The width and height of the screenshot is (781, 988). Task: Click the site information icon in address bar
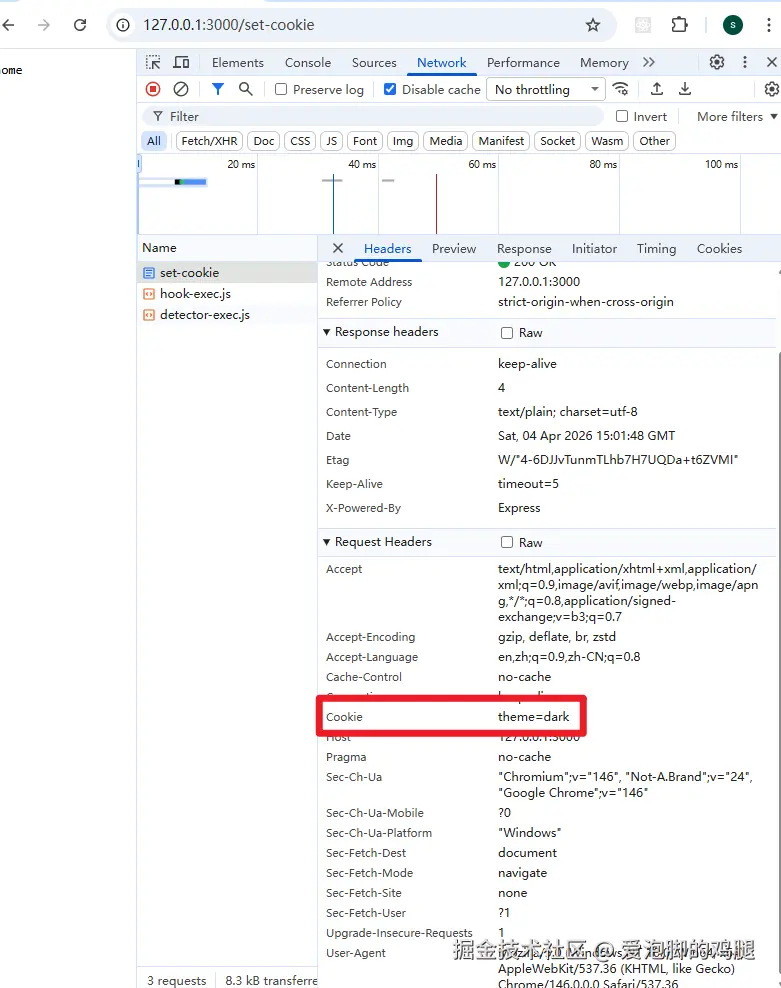pyautogui.click(x=123, y=25)
